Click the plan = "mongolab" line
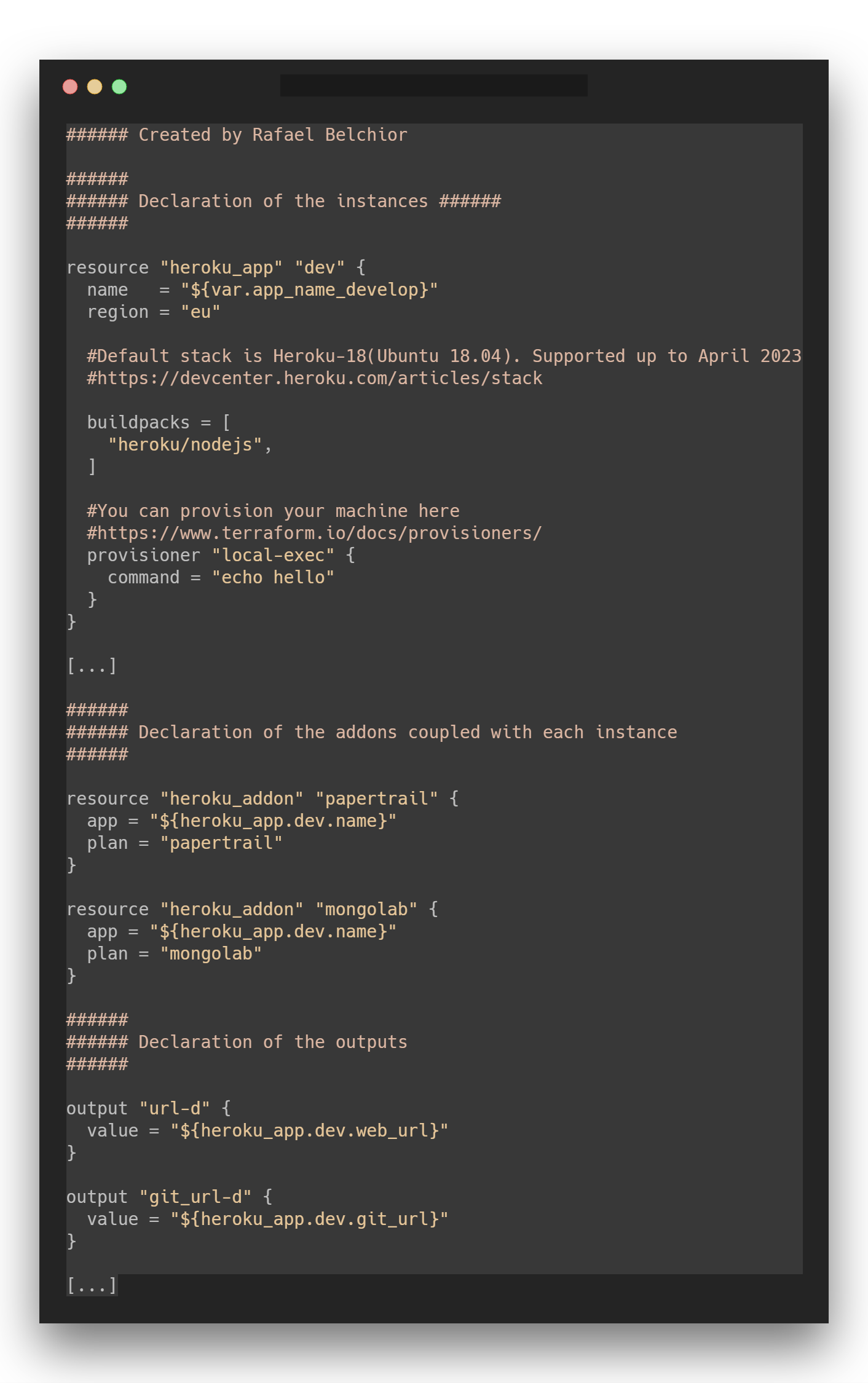868x1383 pixels. pyautogui.click(x=175, y=954)
